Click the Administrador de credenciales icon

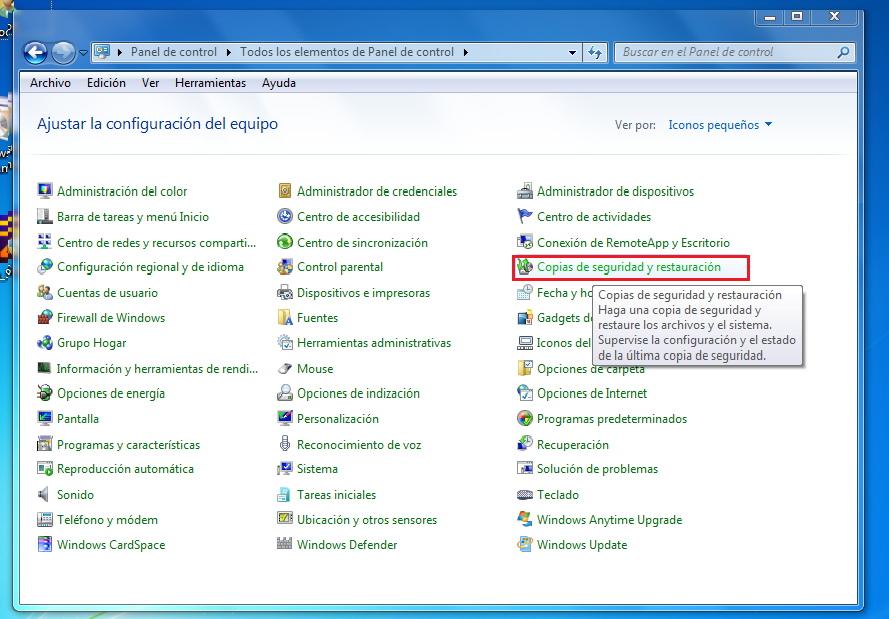tap(285, 191)
